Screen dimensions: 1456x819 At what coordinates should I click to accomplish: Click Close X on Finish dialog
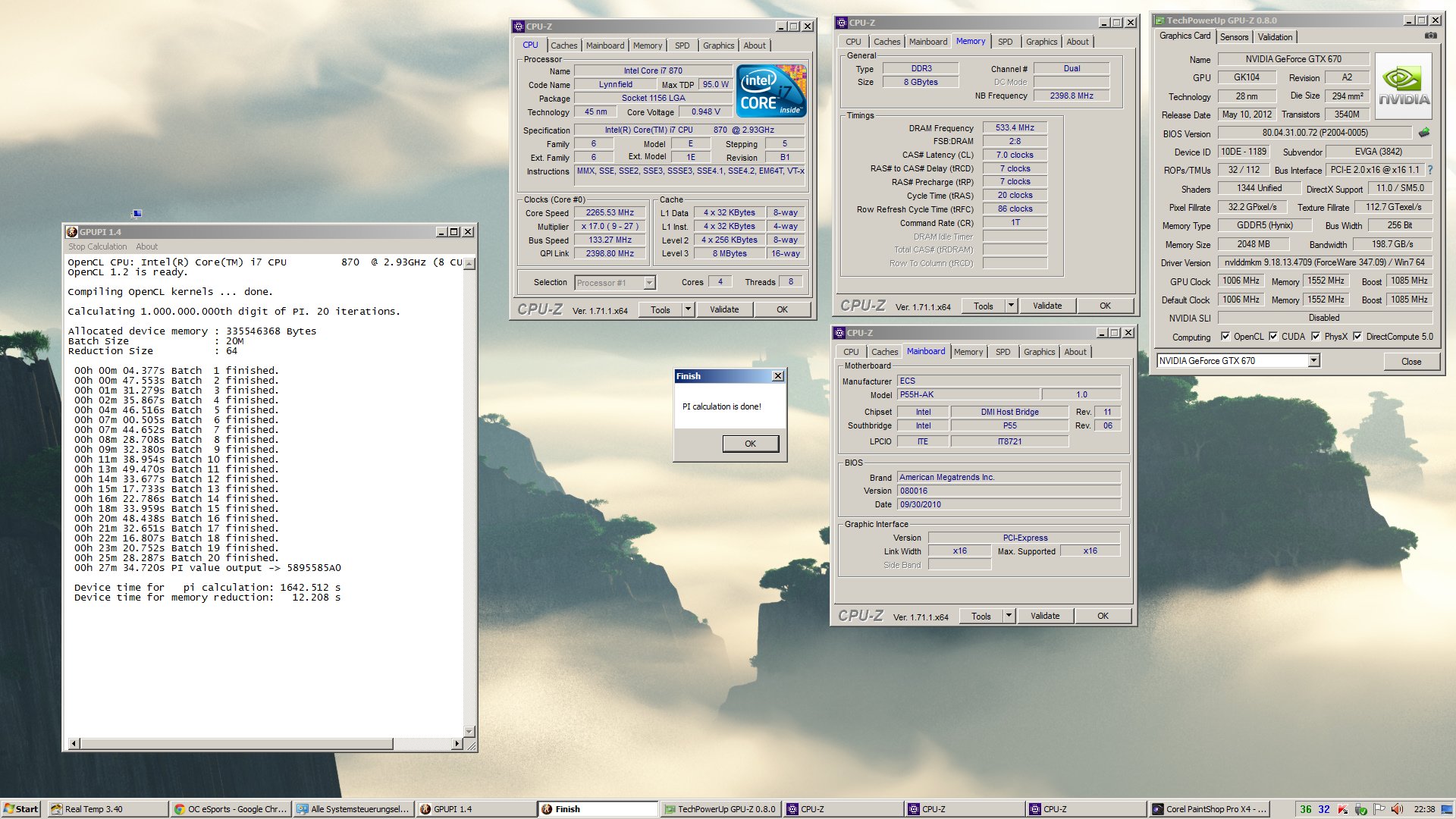pos(777,376)
